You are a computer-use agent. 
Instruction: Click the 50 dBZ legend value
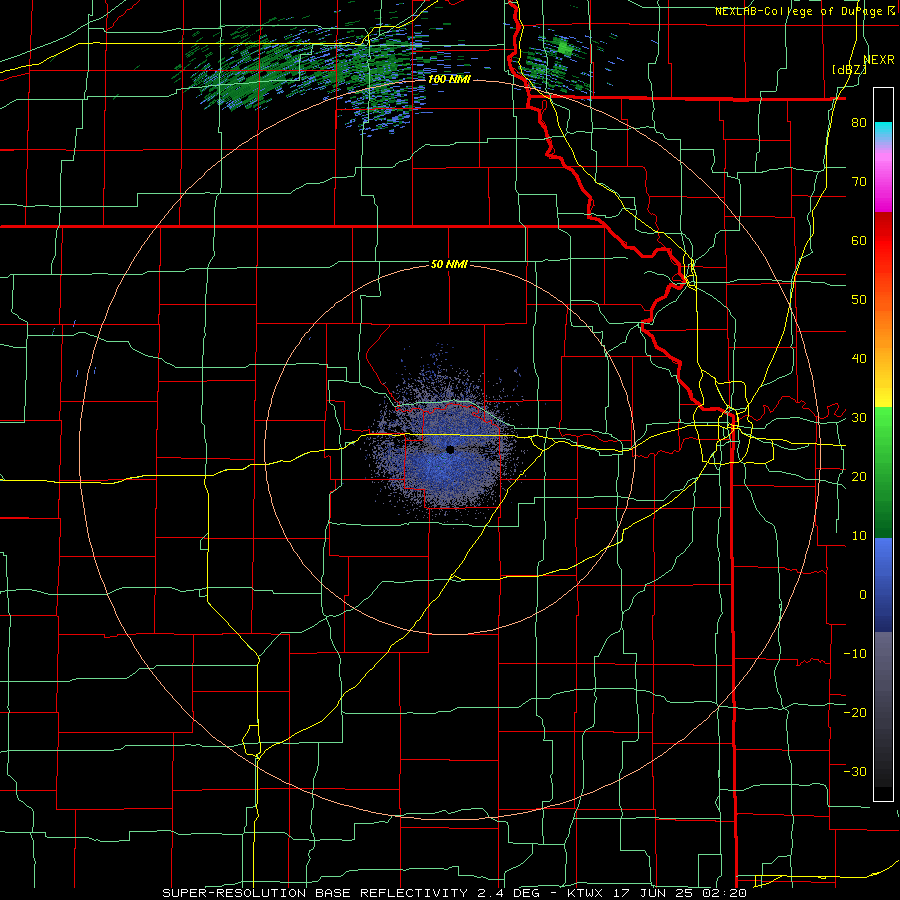pyautogui.click(x=859, y=300)
